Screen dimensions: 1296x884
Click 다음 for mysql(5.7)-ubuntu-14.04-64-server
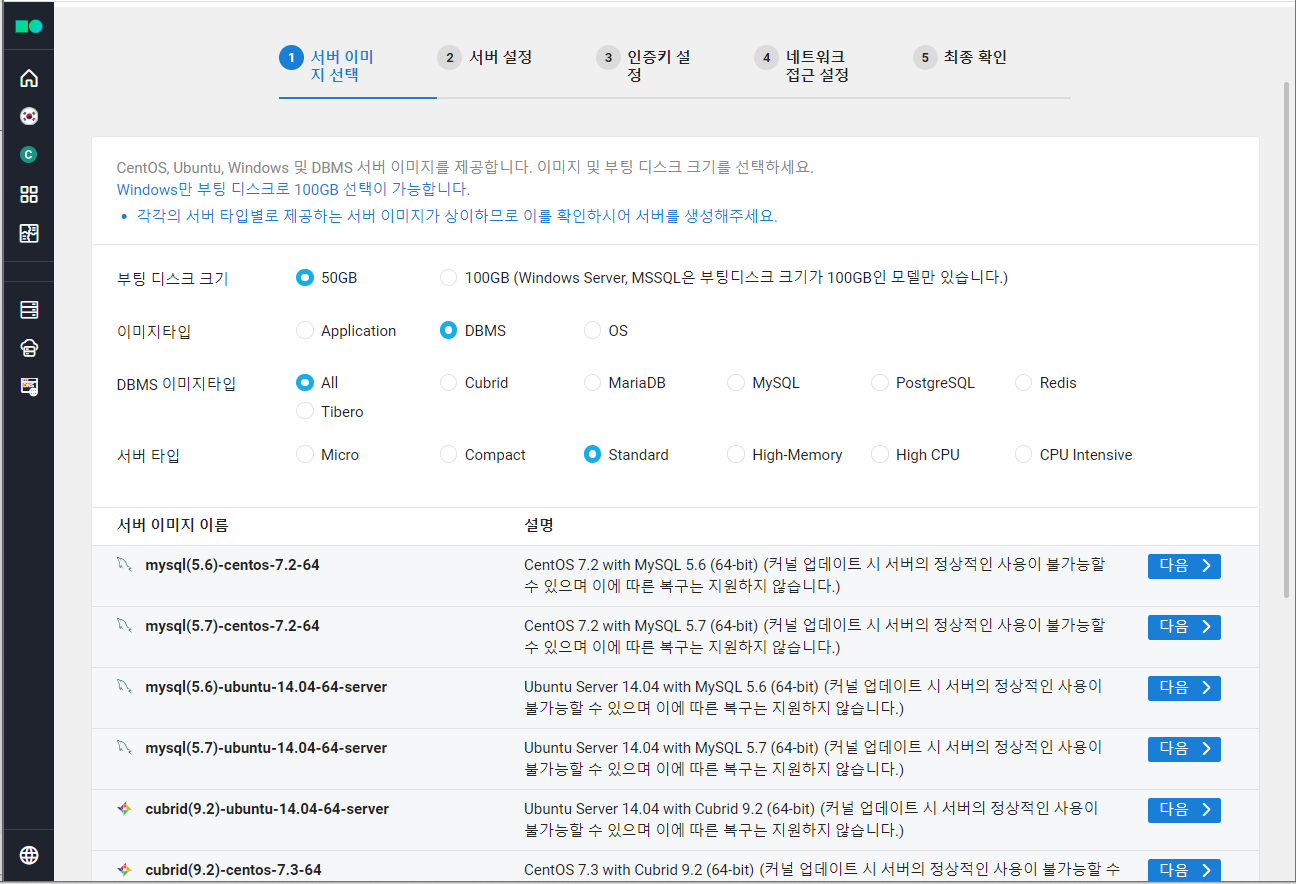click(1184, 749)
